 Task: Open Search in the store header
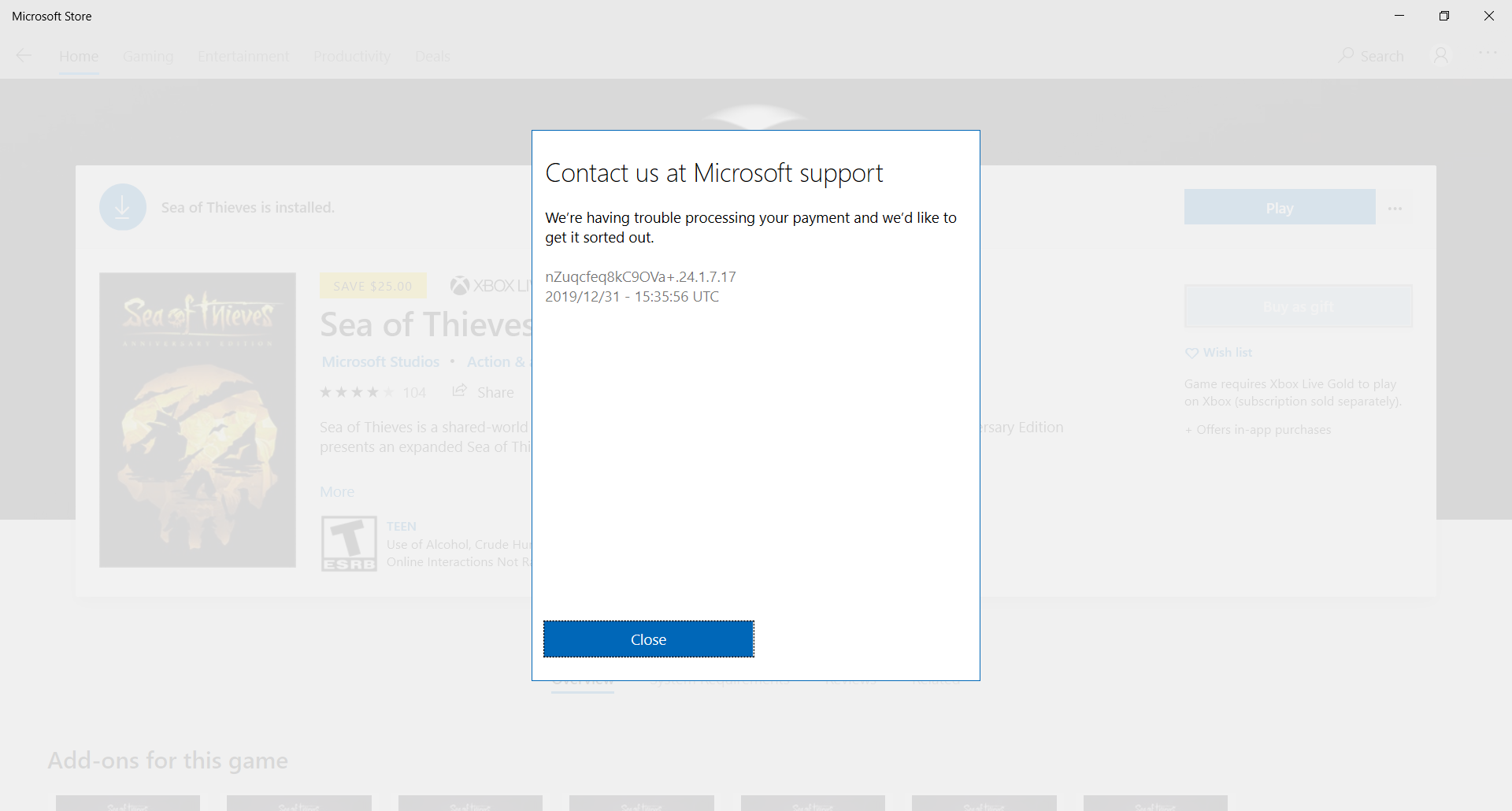point(1371,56)
